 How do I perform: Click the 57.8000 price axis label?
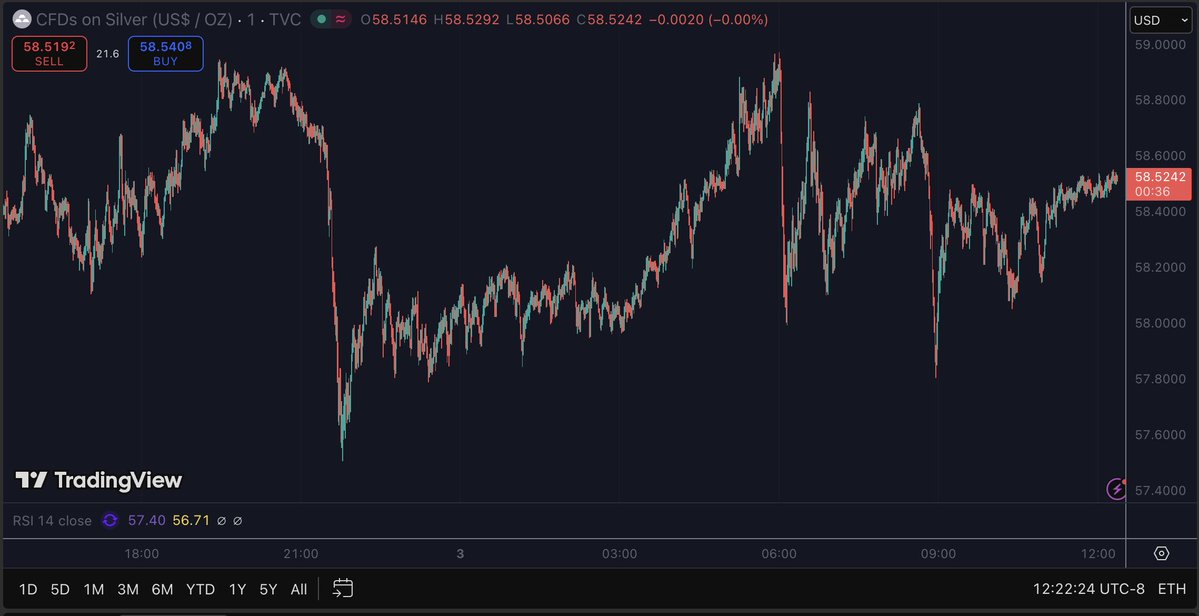(1160, 379)
